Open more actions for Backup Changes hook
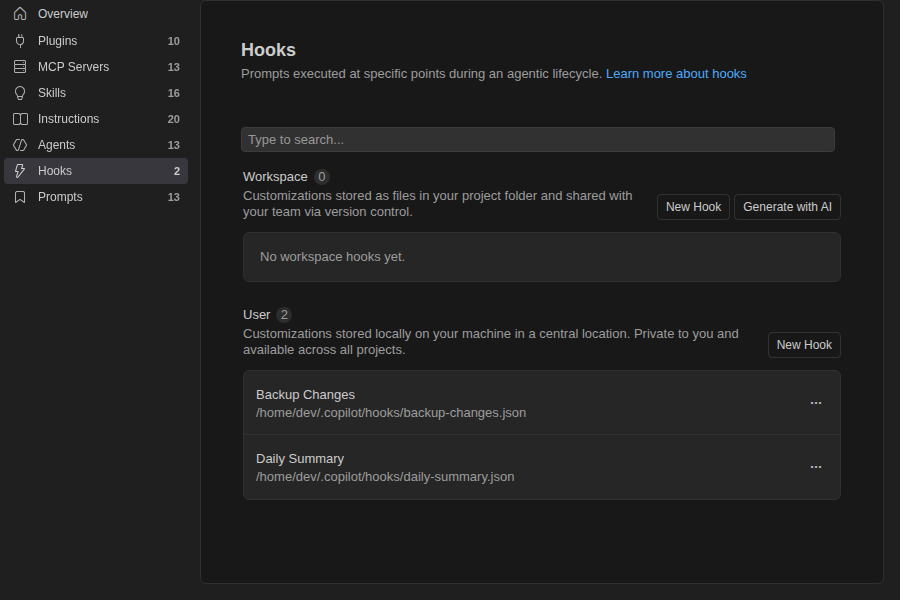Image resolution: width=900 pixels, height=600 pixels. 816,403
